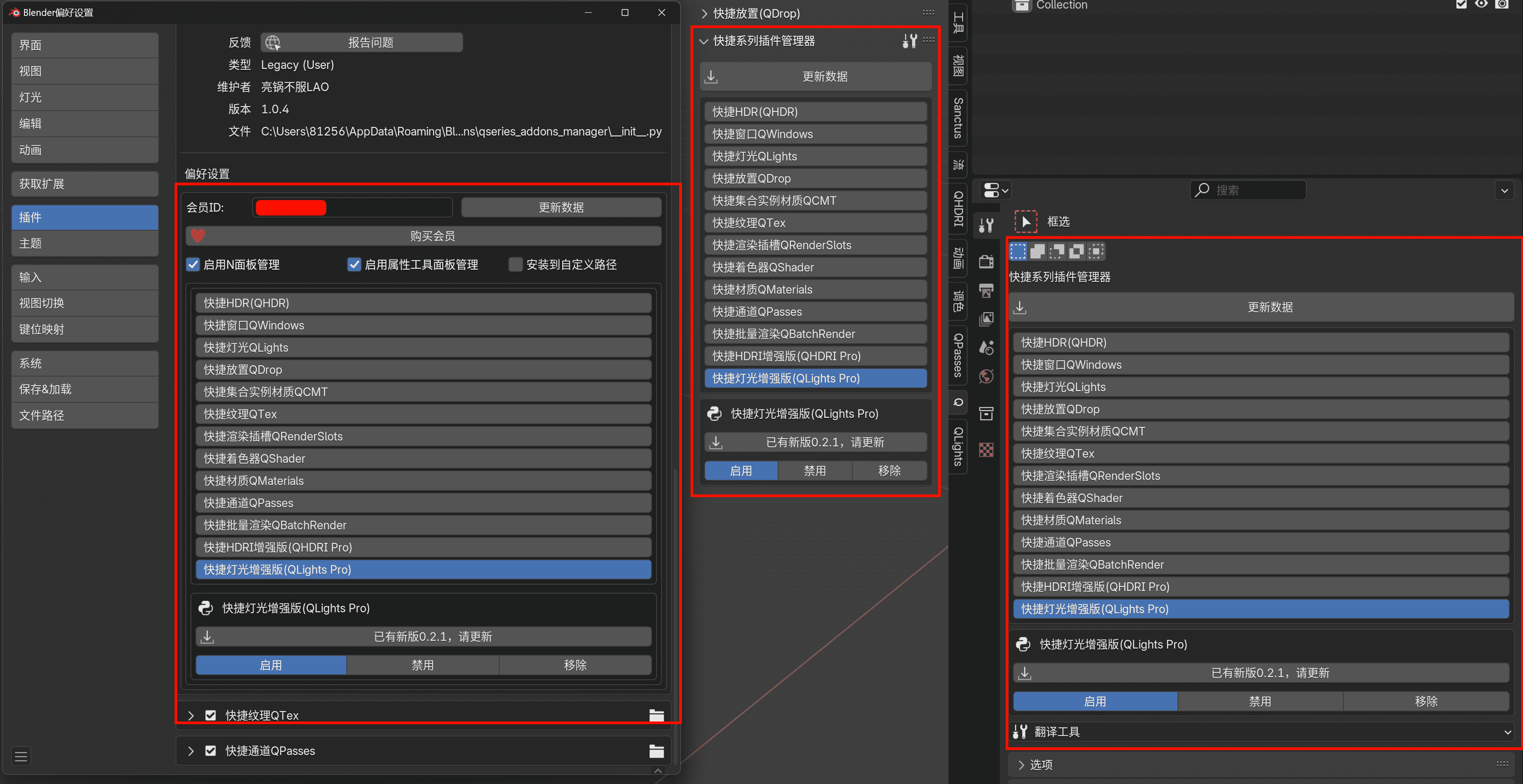Toggle the 启用N面板管理 checkbox
The image size is (1523, 784).
193,264
